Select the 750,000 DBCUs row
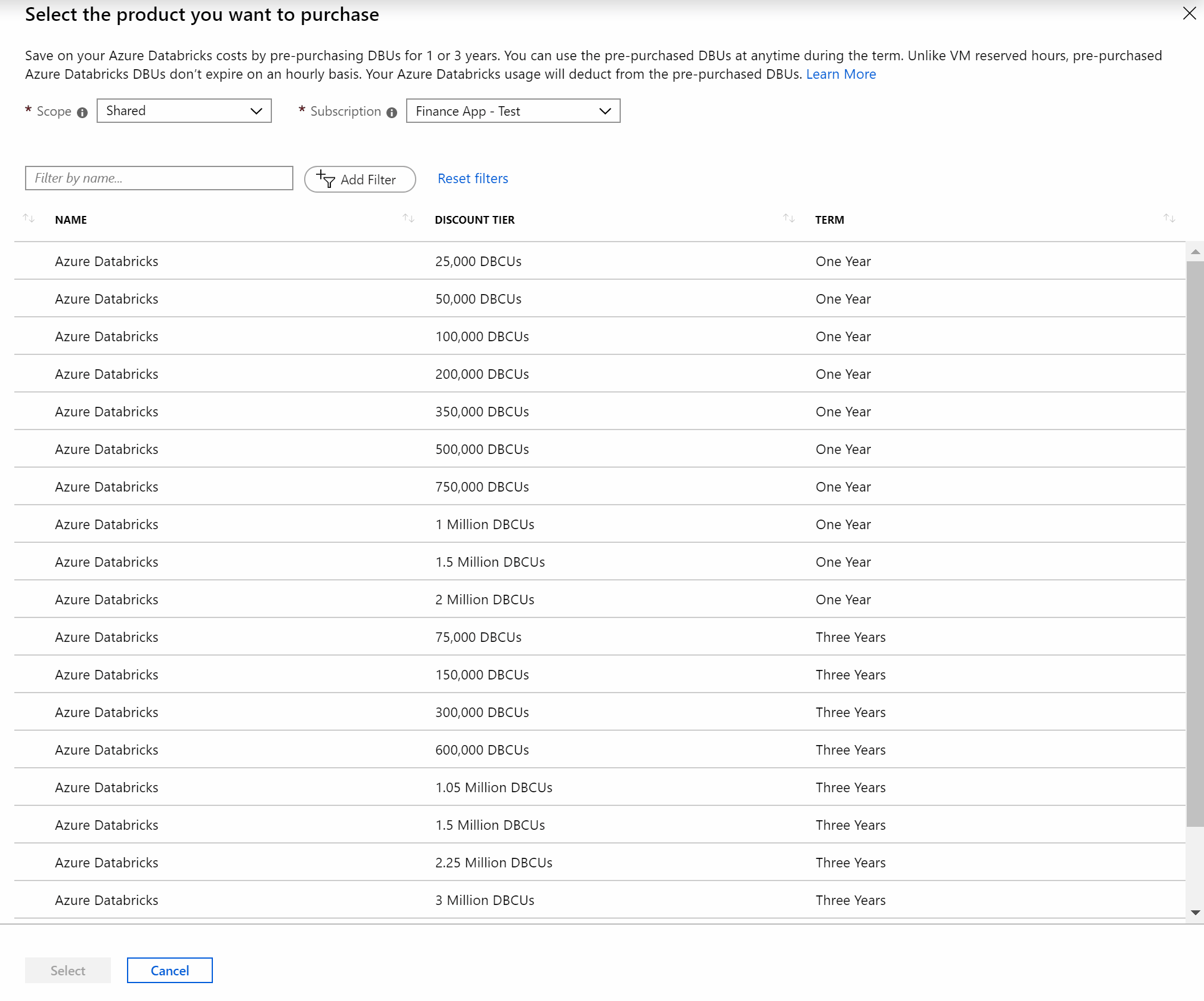 [x=600, y=487]
